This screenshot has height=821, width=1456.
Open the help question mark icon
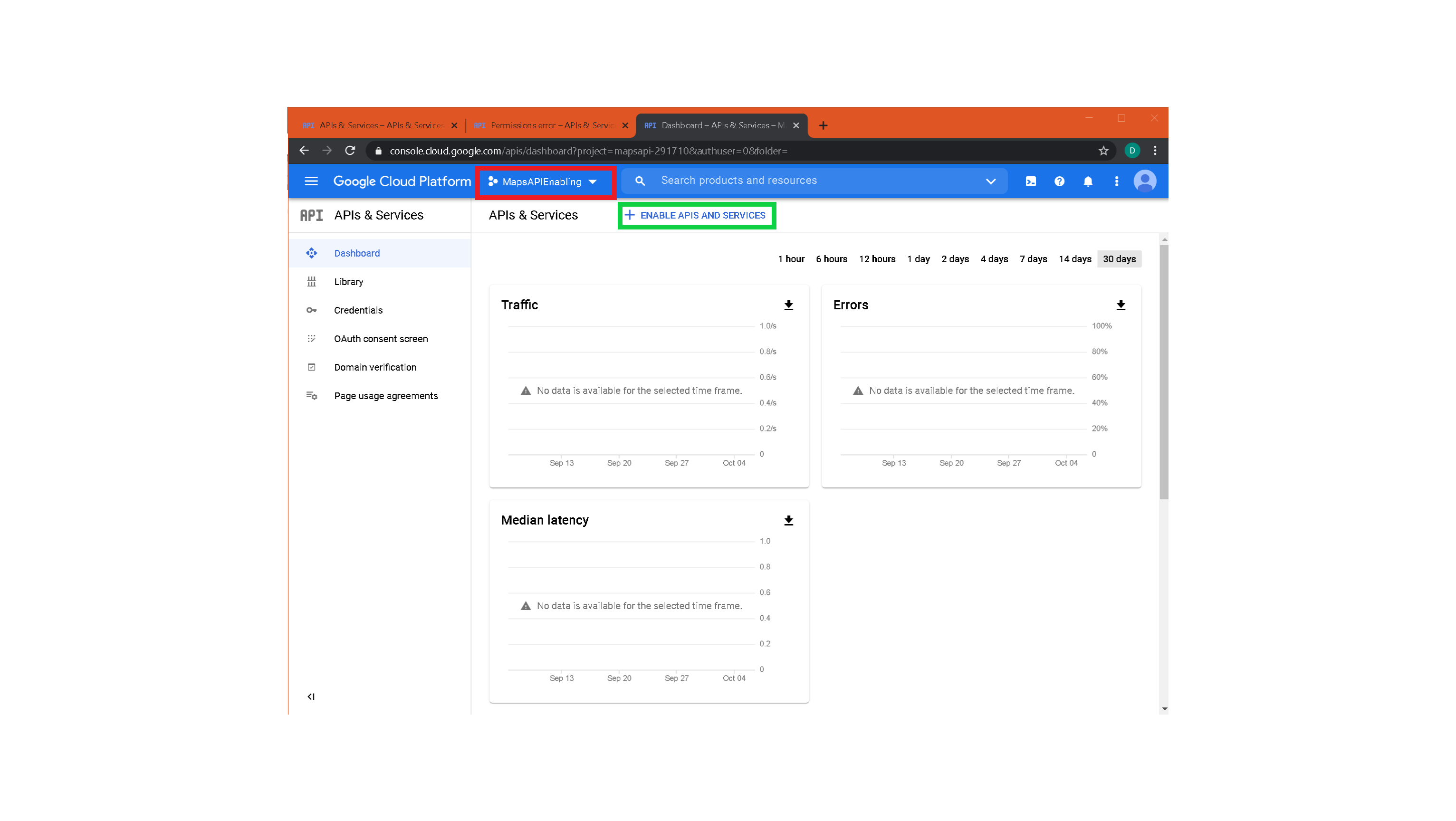tap(1059, 181)
